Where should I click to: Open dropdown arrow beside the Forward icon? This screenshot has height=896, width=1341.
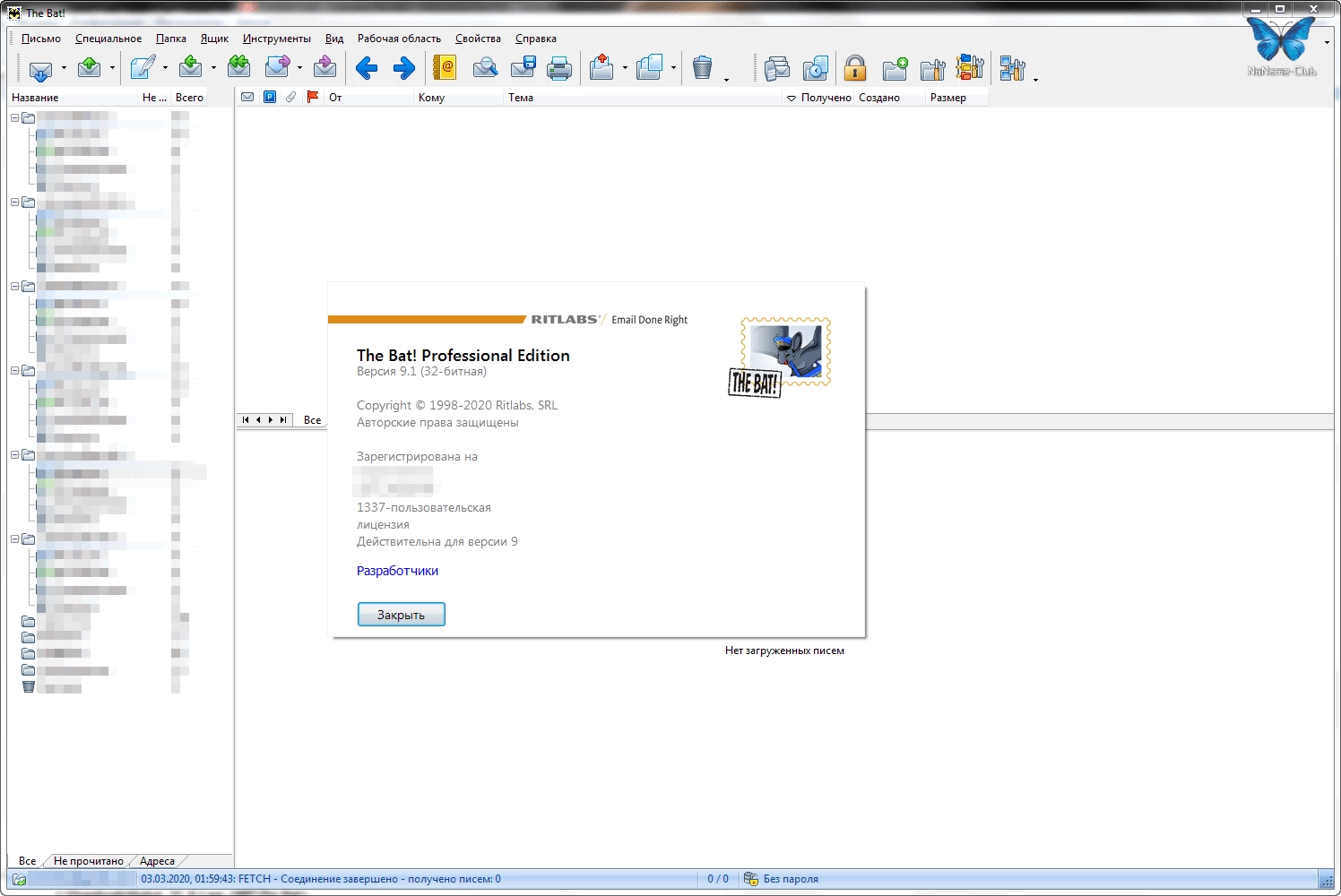click(299, 68)
